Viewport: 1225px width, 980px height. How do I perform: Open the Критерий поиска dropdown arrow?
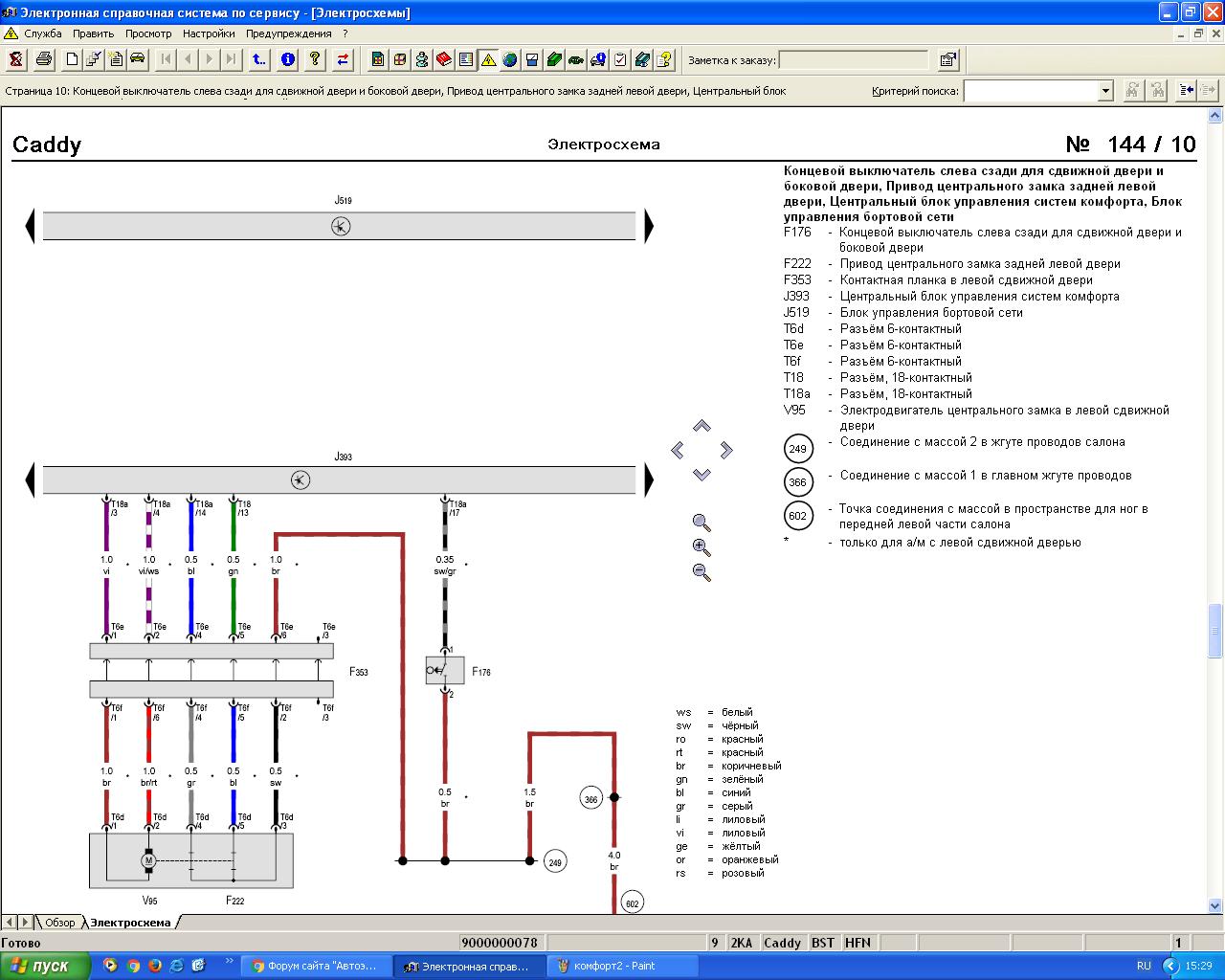coord(1105,91)
